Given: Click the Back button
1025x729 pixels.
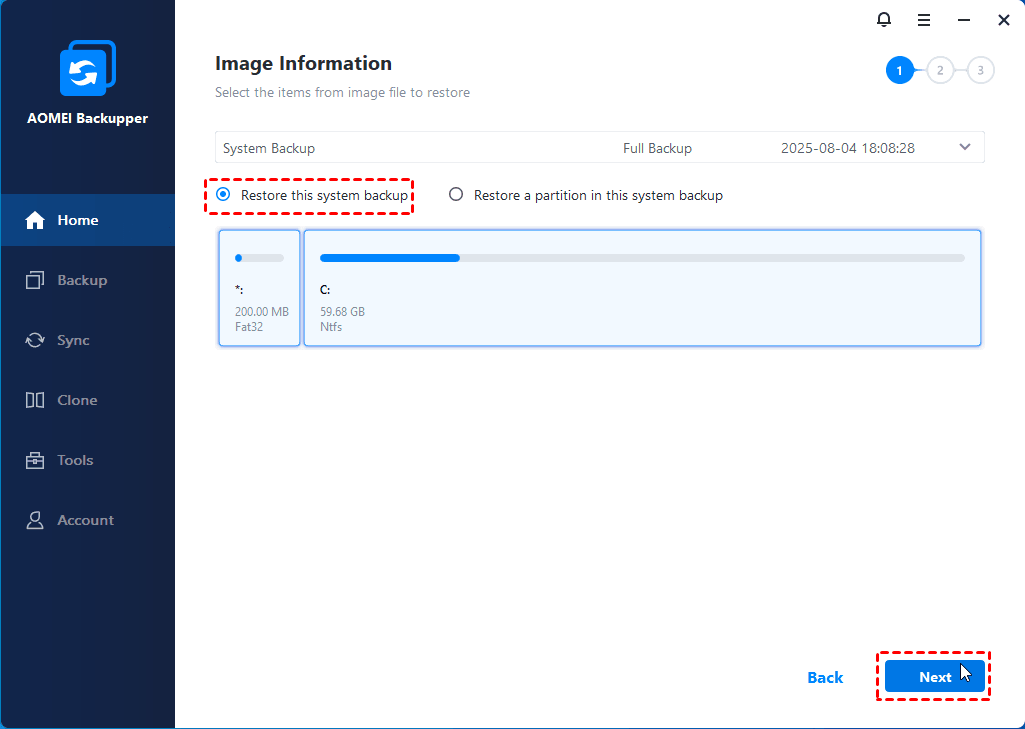Looking at the screenshot, I should [825, 677].
